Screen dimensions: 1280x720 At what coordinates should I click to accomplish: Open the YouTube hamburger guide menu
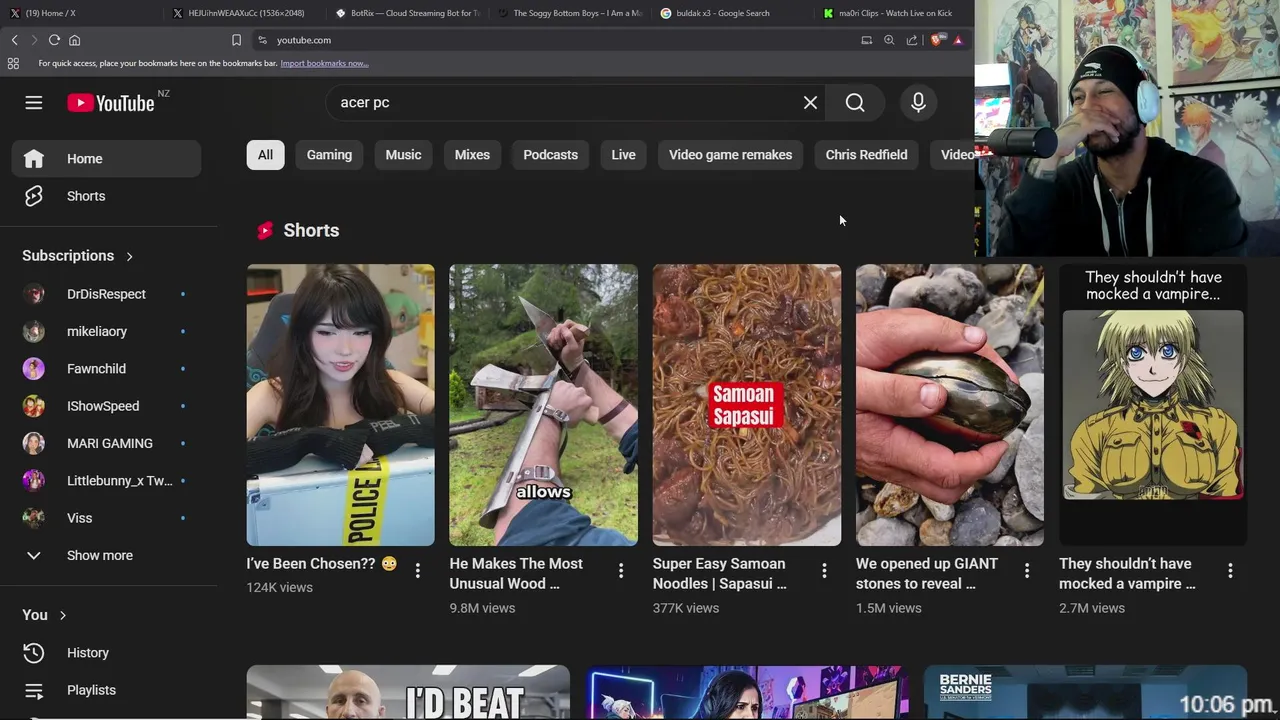34,103
